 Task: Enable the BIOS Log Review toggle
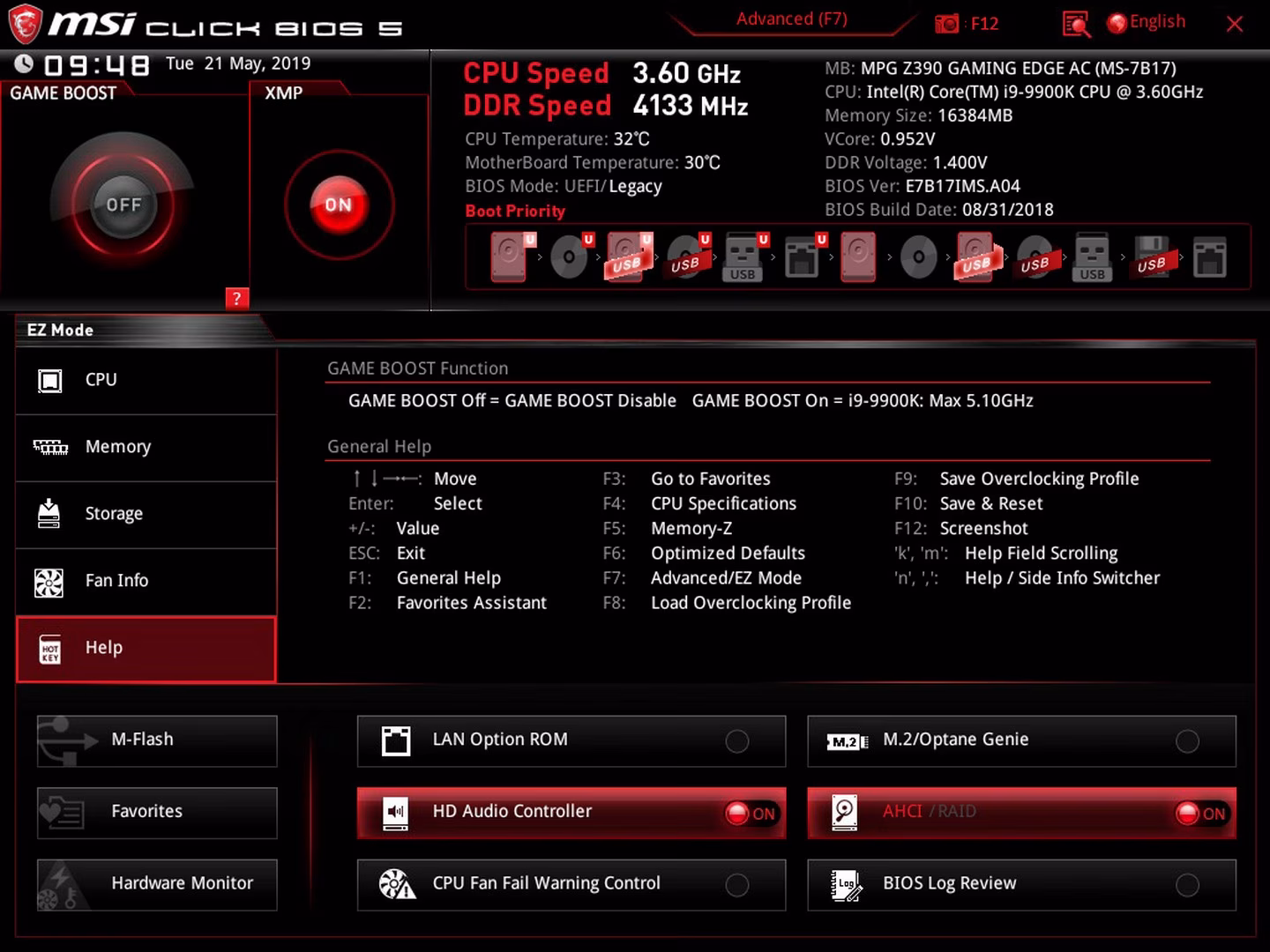pos(1187,884)
